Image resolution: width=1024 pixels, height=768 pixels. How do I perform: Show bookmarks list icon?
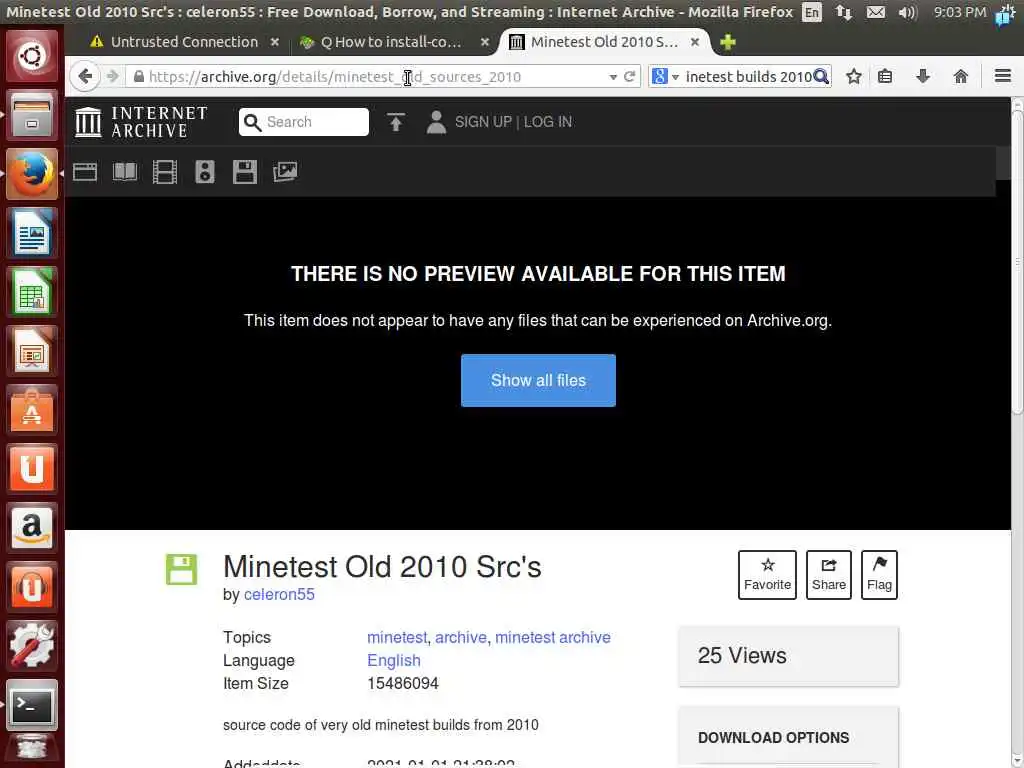click(885, 76)
